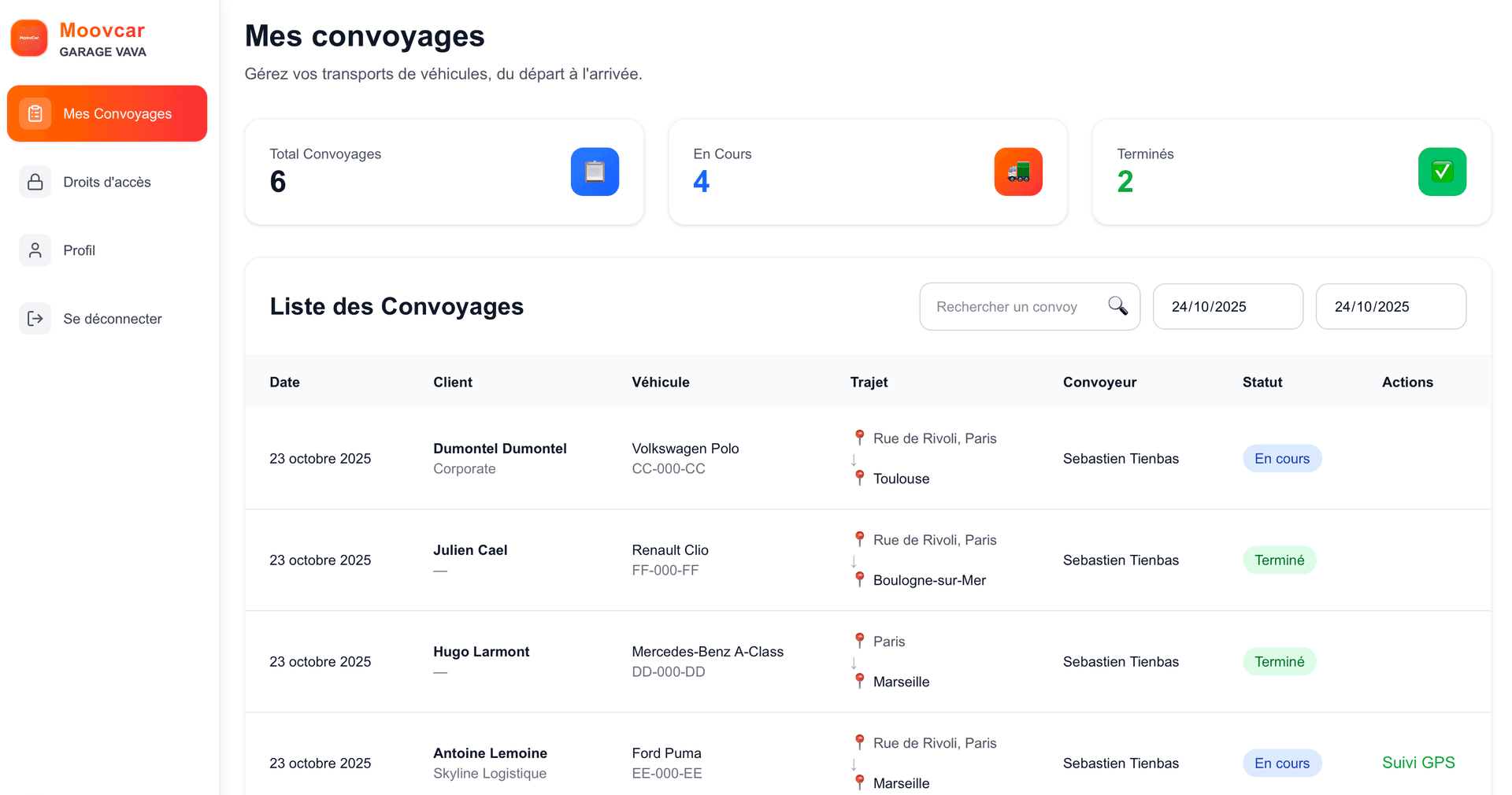1512x795 pixels.
Task: Click the user icon beside Profil
Action: (35, 250)
